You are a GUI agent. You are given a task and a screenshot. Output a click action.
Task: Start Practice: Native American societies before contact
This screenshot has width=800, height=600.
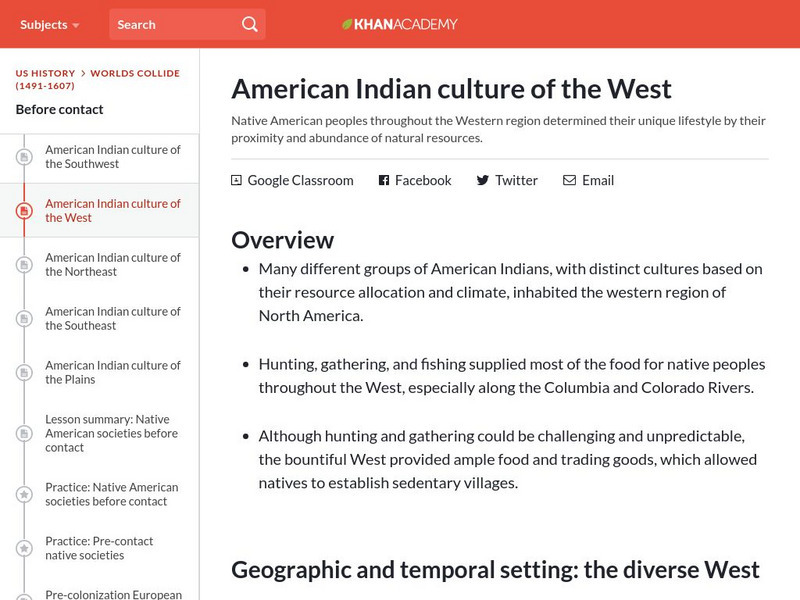coord(112,494)
